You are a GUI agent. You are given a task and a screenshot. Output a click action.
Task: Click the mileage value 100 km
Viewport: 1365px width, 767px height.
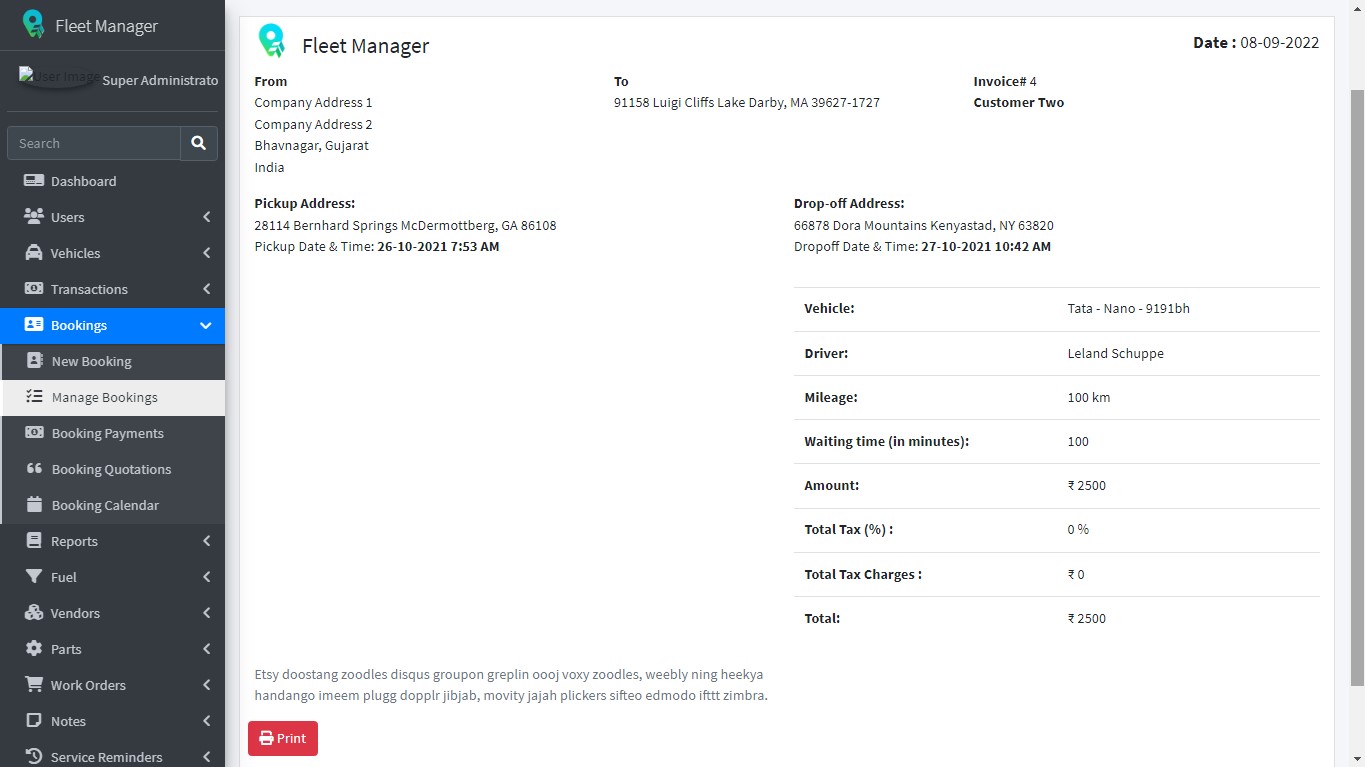[x=1088, y=397]
